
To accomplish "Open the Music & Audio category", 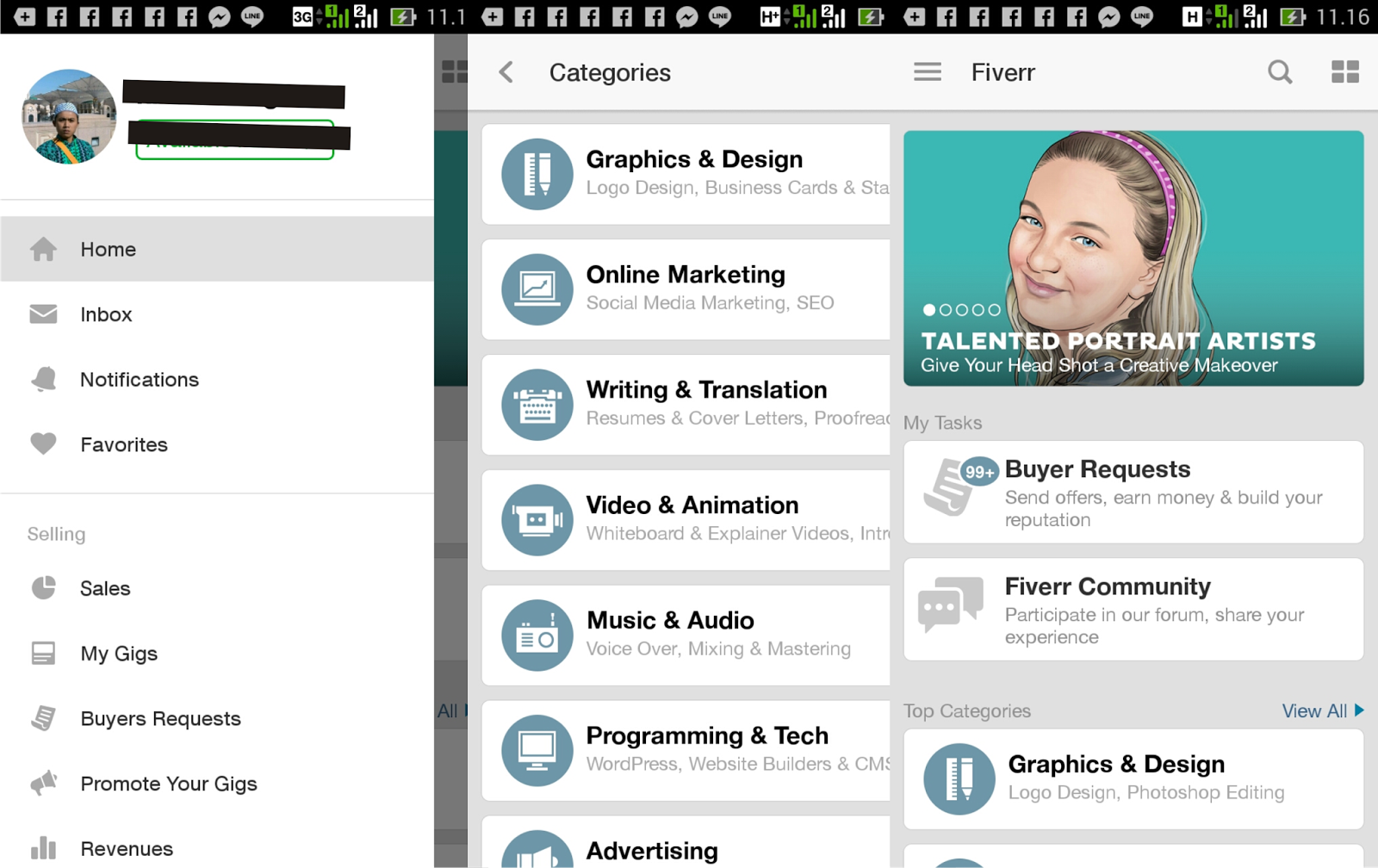I will tap(686, 635).
